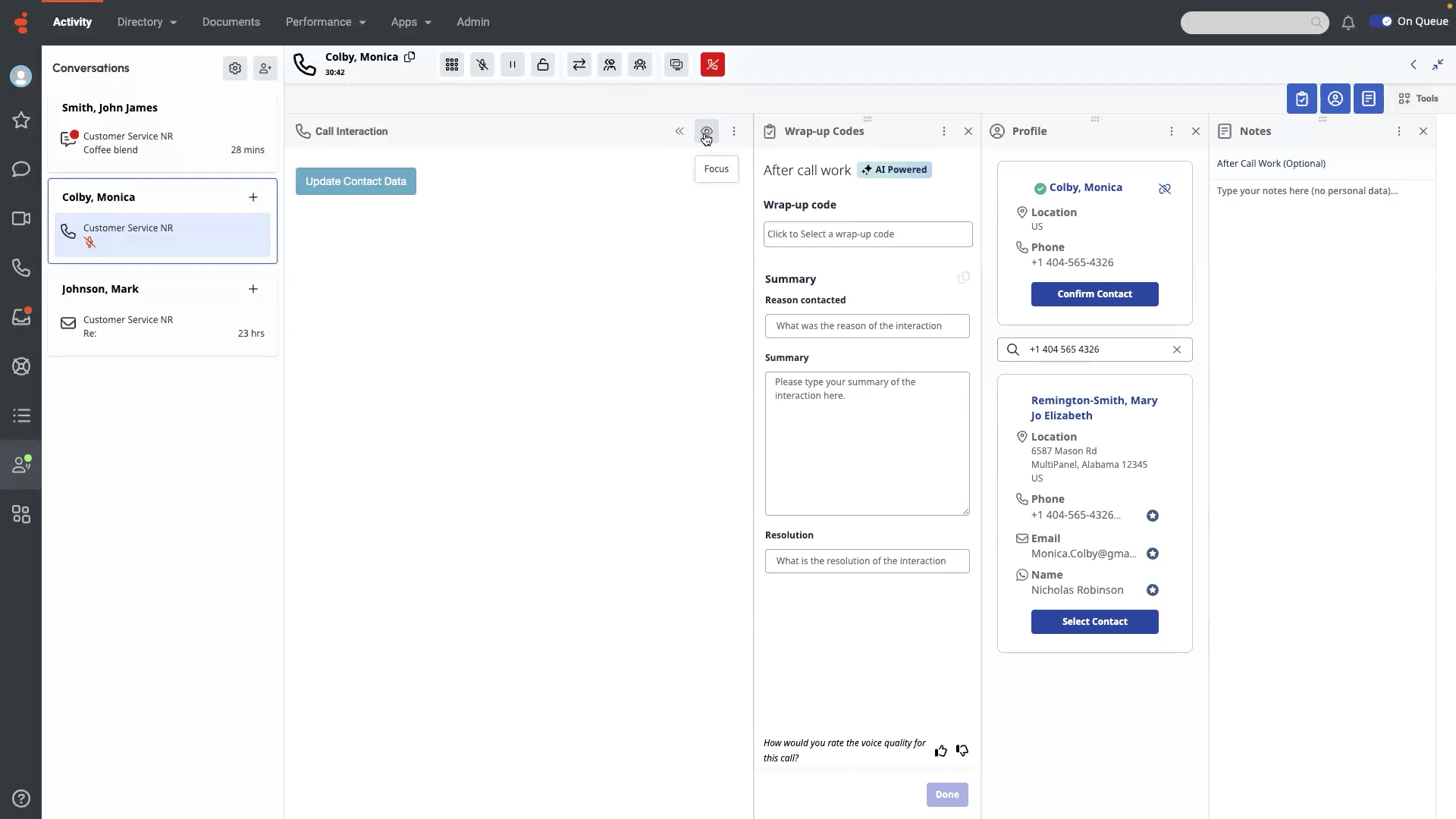Open the dialpad in call toolbar

452,65
